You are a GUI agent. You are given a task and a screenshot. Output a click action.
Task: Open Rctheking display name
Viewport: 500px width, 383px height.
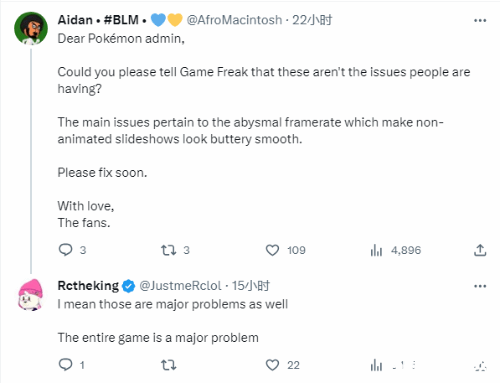pos(88,286)
